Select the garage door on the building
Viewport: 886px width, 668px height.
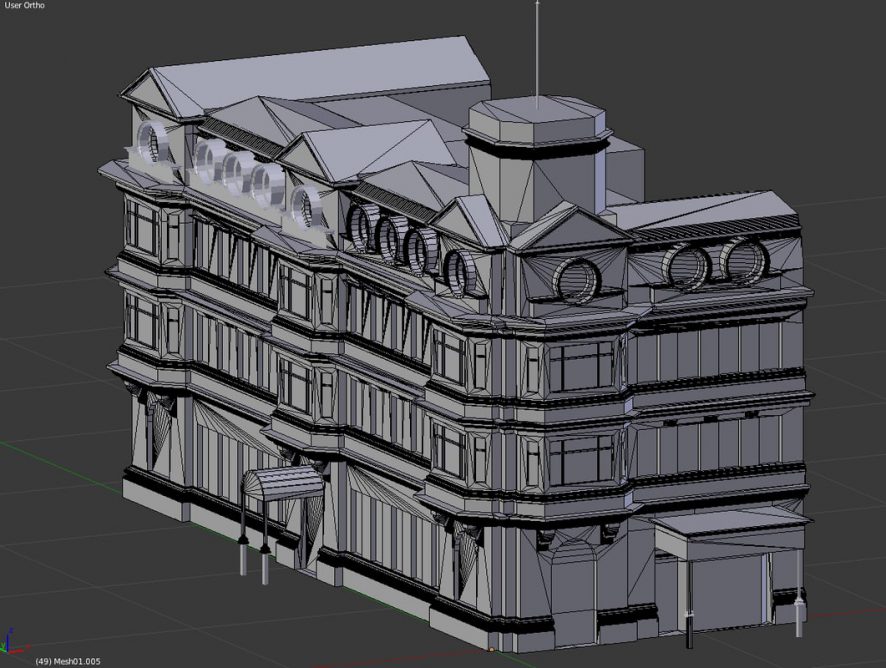(x=726, y=593)
